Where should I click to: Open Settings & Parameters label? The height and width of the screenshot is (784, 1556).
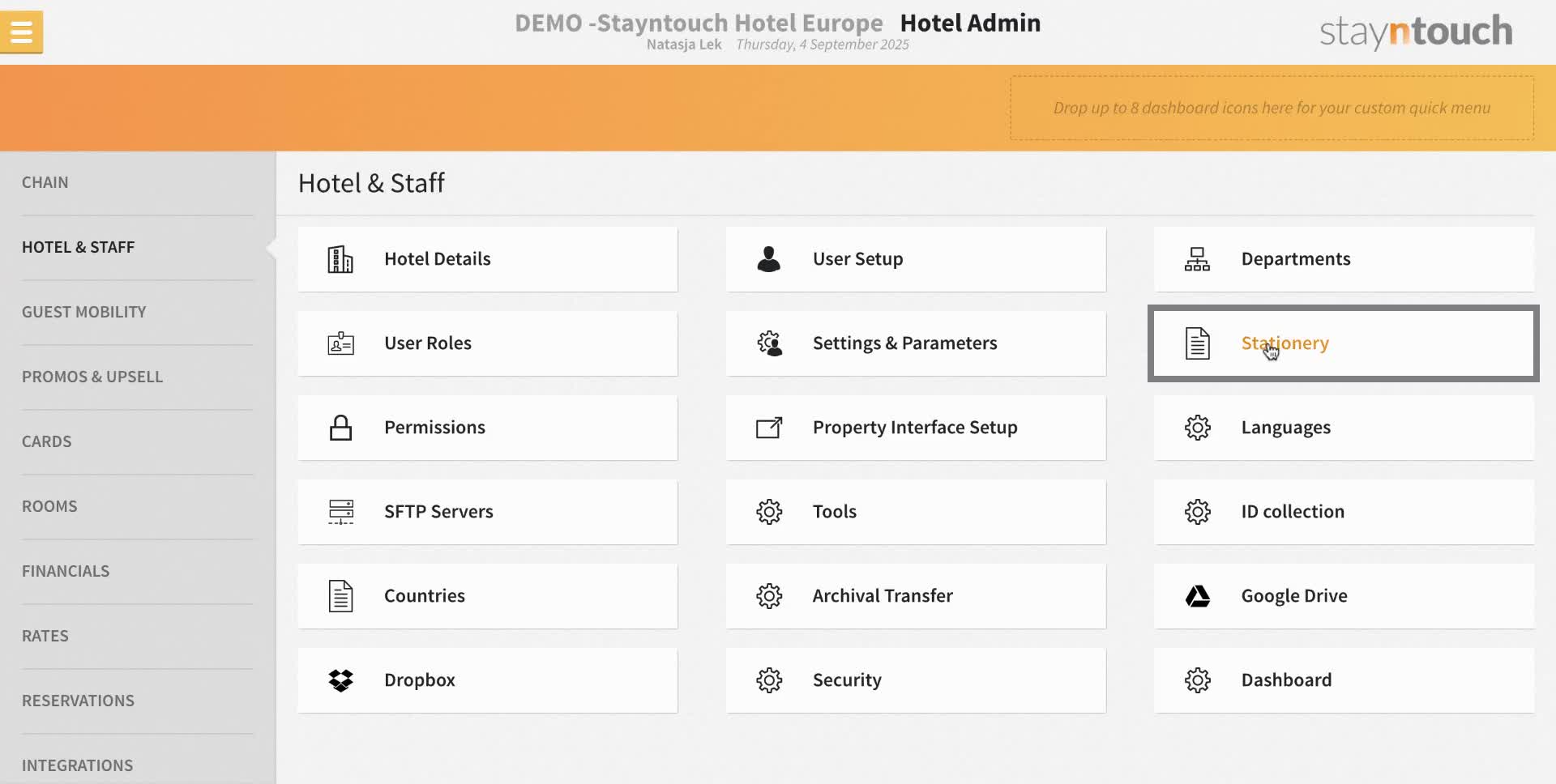(x=905, y=343)
